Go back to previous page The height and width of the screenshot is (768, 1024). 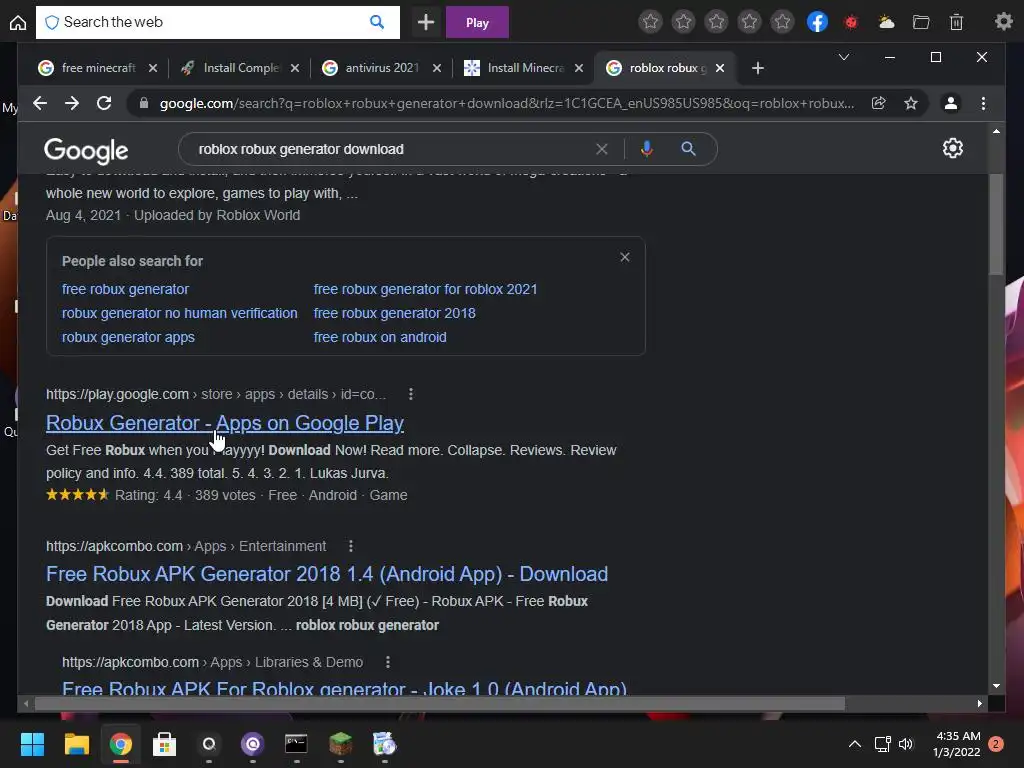coord(40,103)
